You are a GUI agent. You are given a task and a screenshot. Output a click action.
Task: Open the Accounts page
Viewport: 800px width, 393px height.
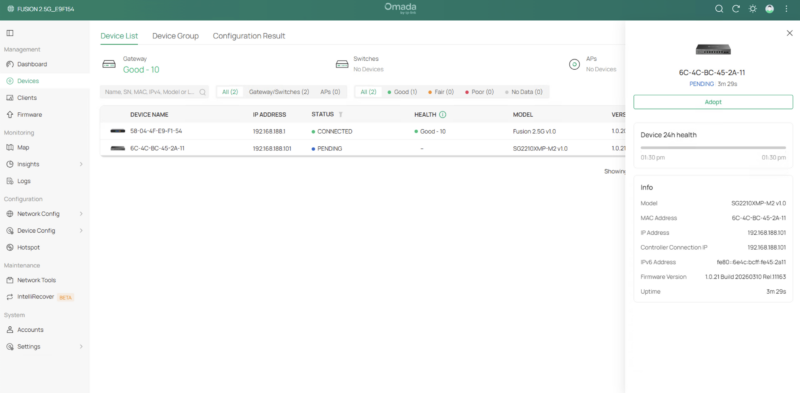30,330
